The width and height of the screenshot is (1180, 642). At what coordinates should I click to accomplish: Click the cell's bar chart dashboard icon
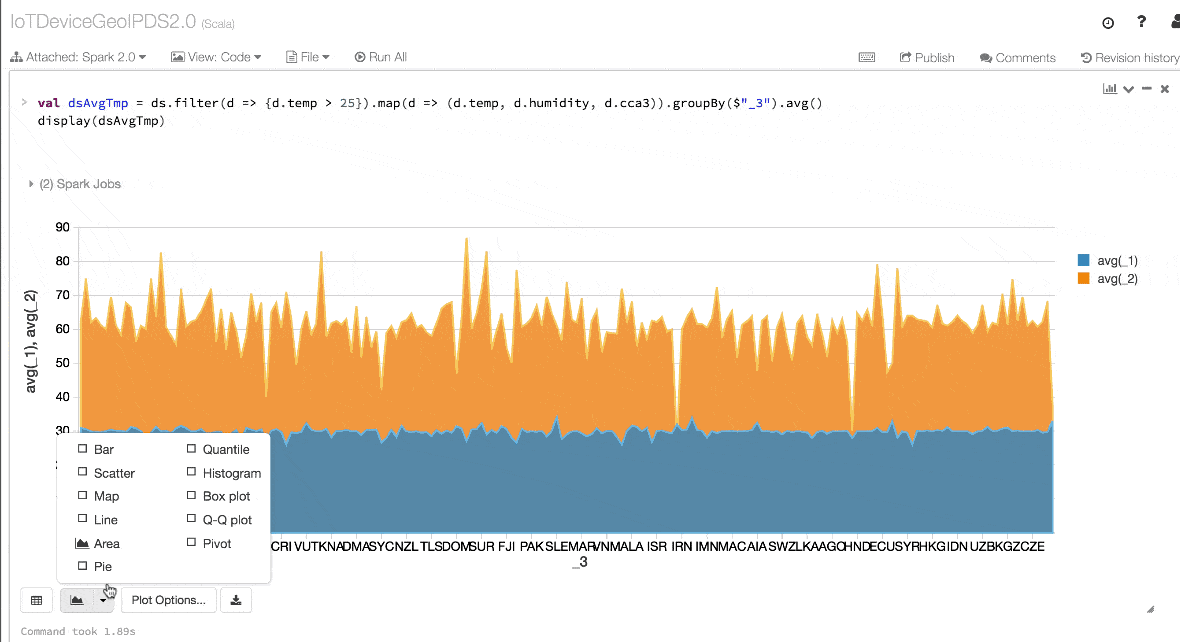tap(1110, 89)
